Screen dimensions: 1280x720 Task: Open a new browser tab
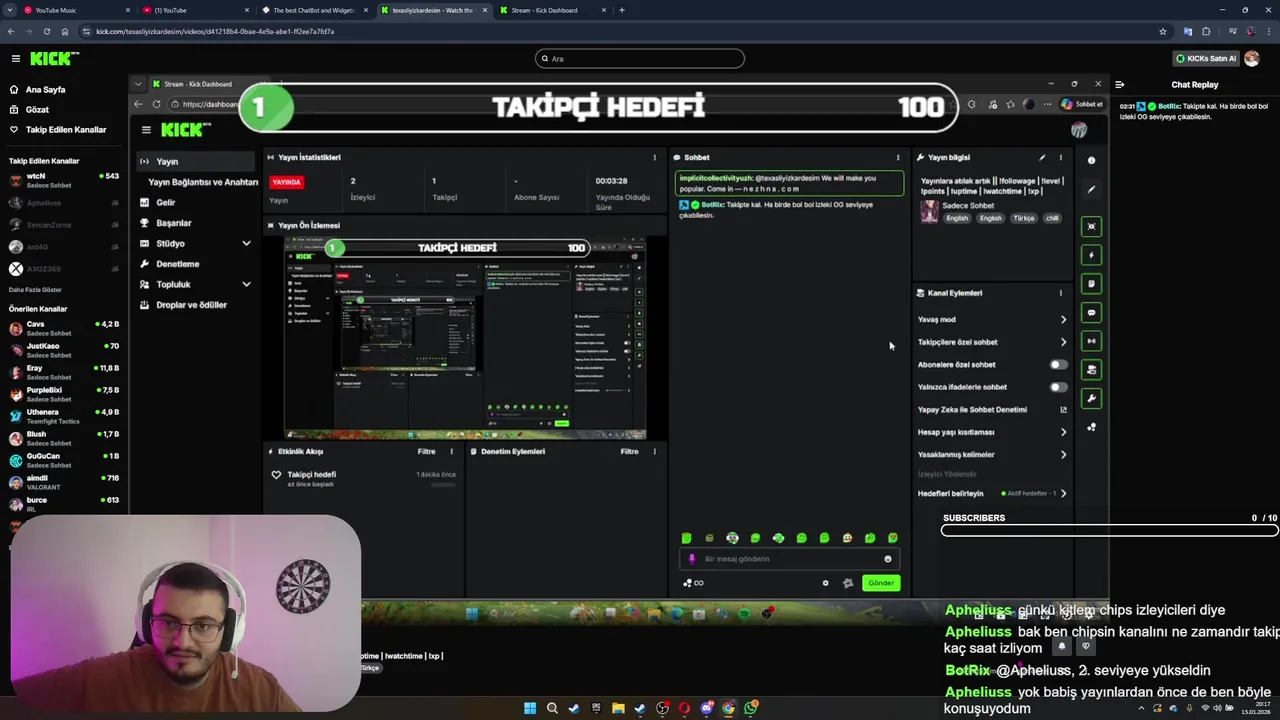(622, 10)
